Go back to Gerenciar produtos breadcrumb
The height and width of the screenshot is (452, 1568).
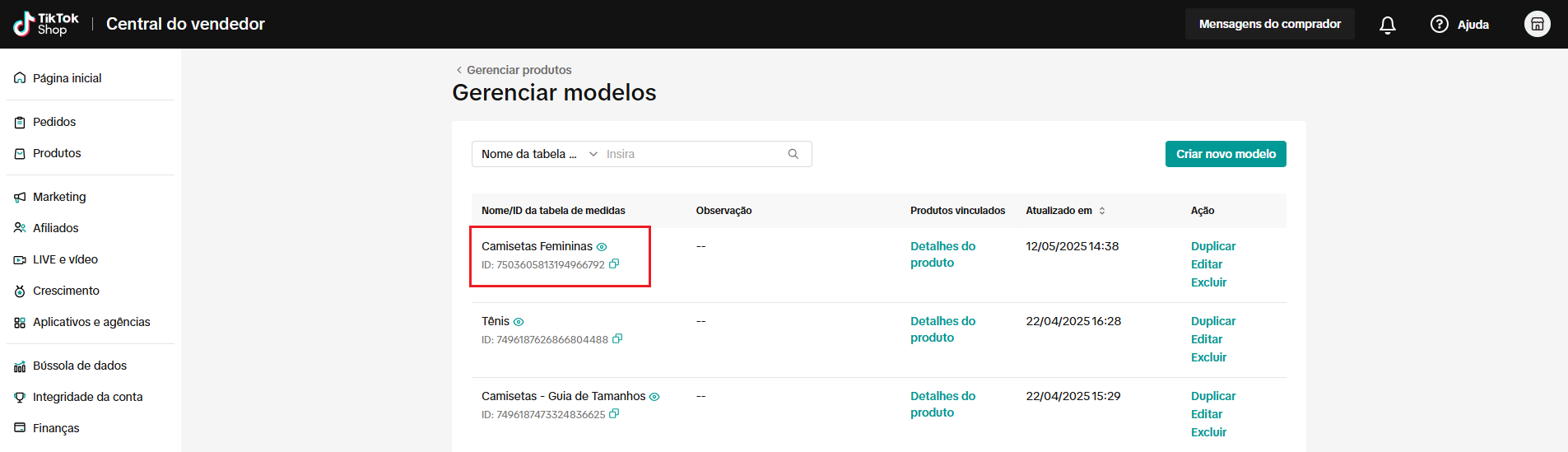(519, 70)
